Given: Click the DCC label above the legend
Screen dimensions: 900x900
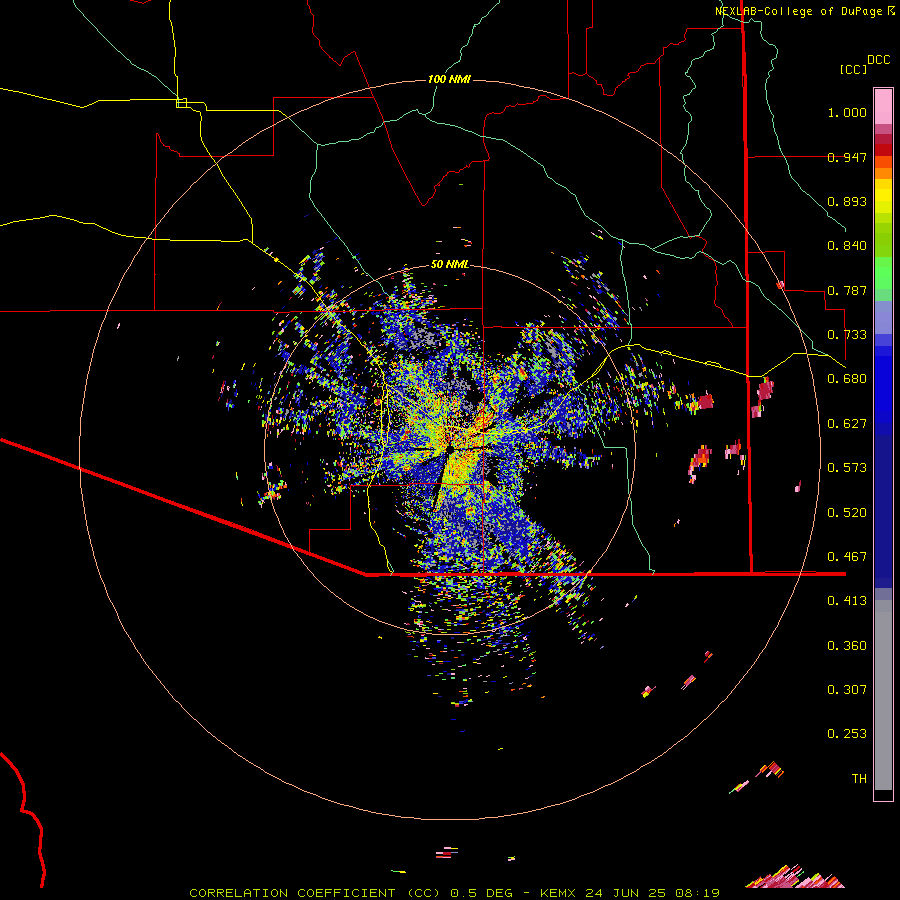Looking at the screenshot, I should click(x=878, y=60).
